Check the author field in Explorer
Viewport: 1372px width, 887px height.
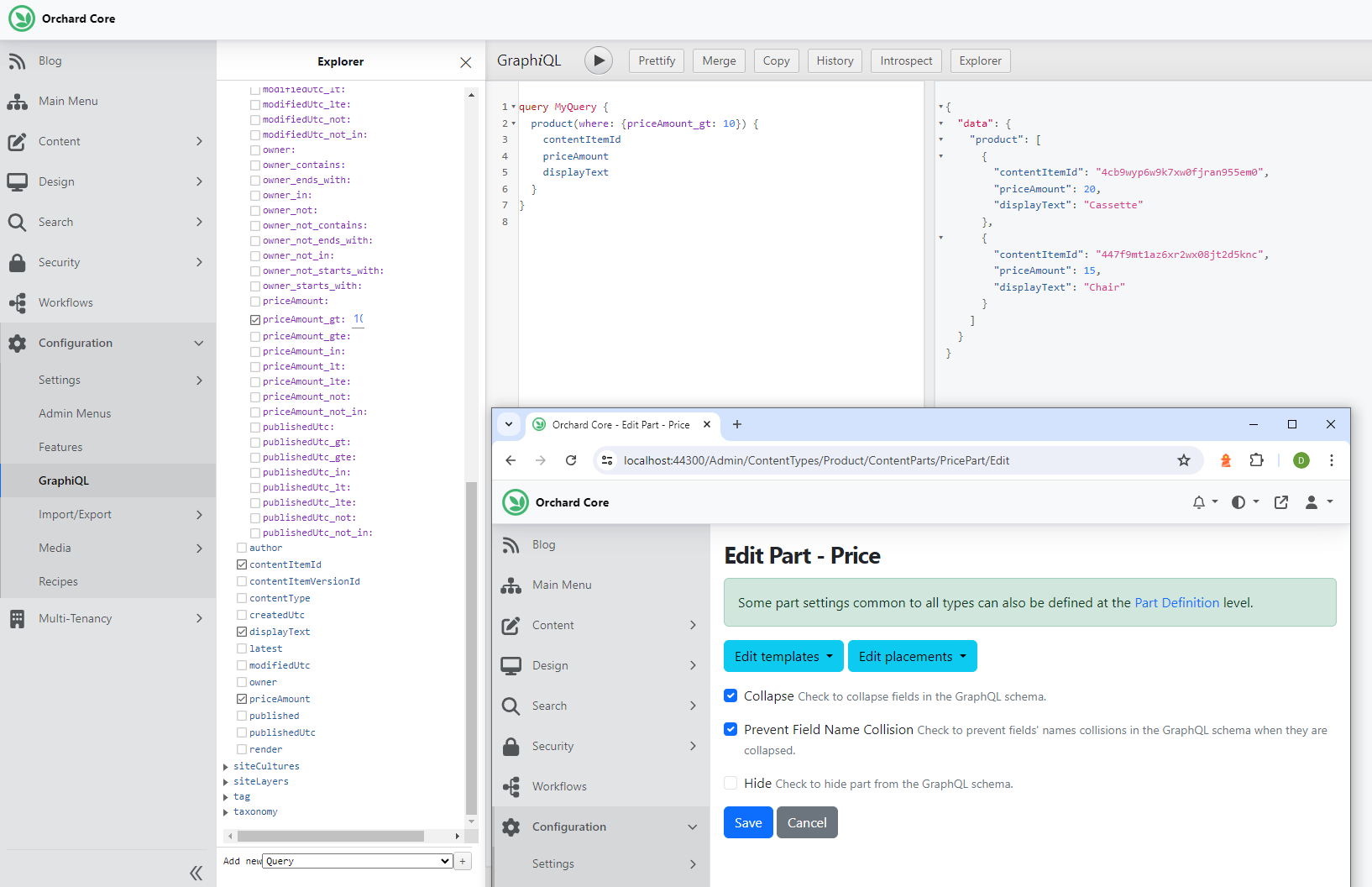pos(242,548)
